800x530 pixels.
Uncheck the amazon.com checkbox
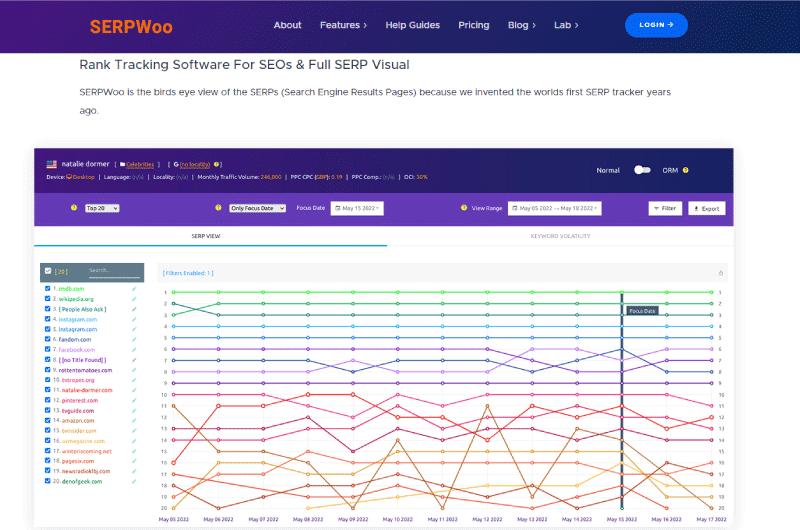point(47,420)
